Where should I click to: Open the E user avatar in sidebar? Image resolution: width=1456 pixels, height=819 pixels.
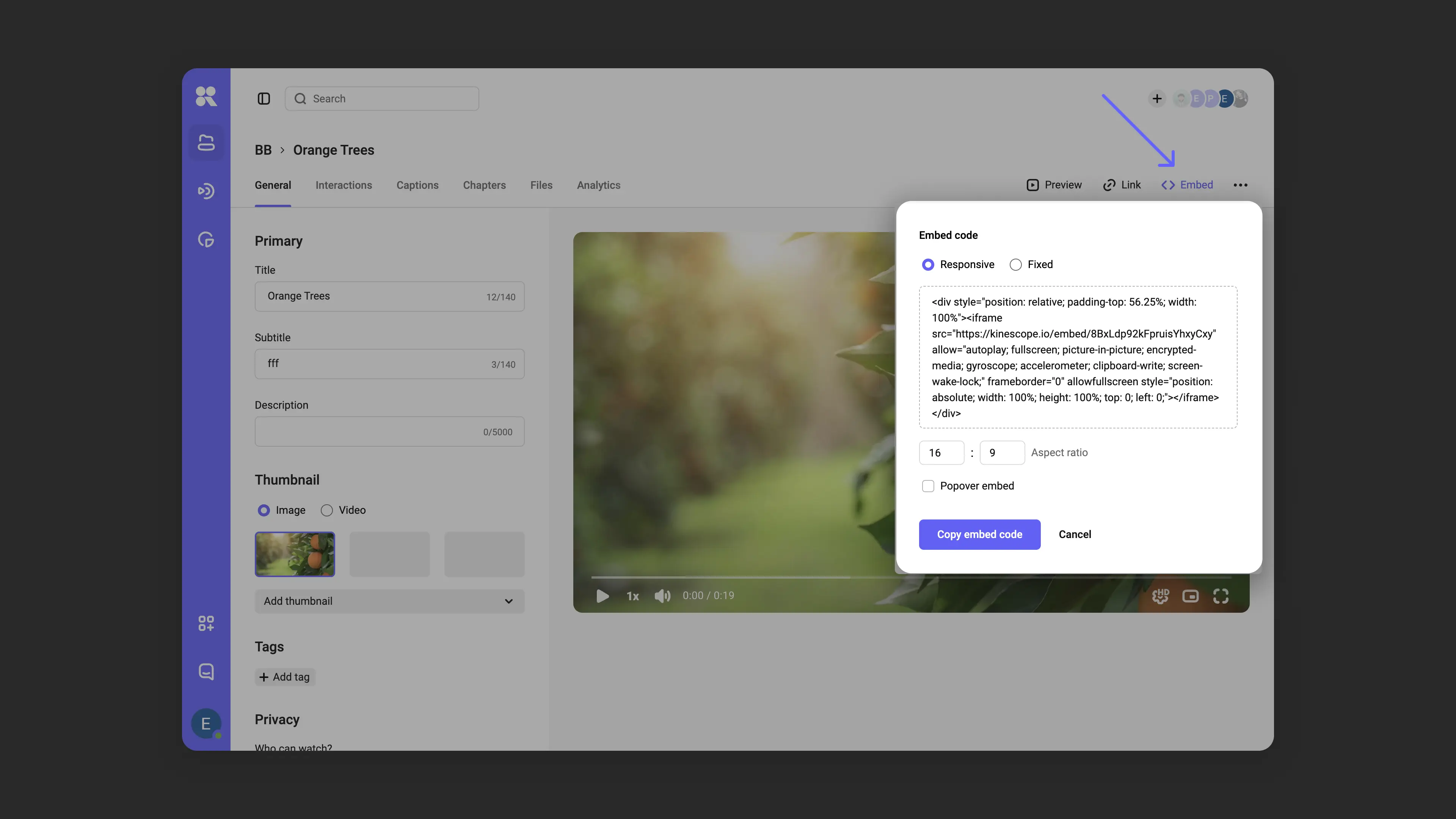(x=206, y=723)
